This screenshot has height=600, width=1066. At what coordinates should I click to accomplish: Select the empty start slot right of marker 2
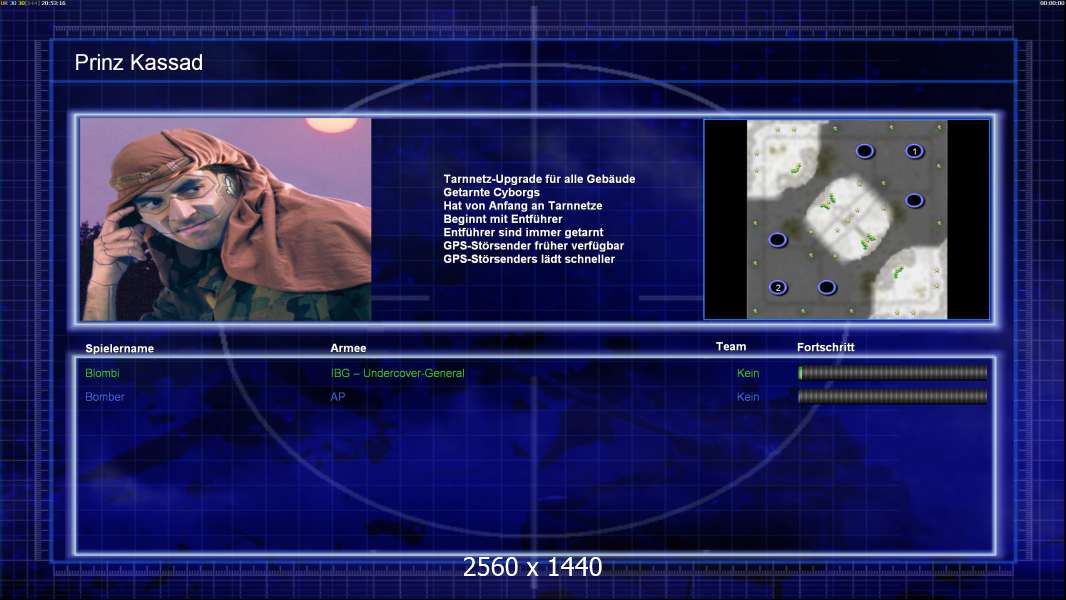click(826, 288)
